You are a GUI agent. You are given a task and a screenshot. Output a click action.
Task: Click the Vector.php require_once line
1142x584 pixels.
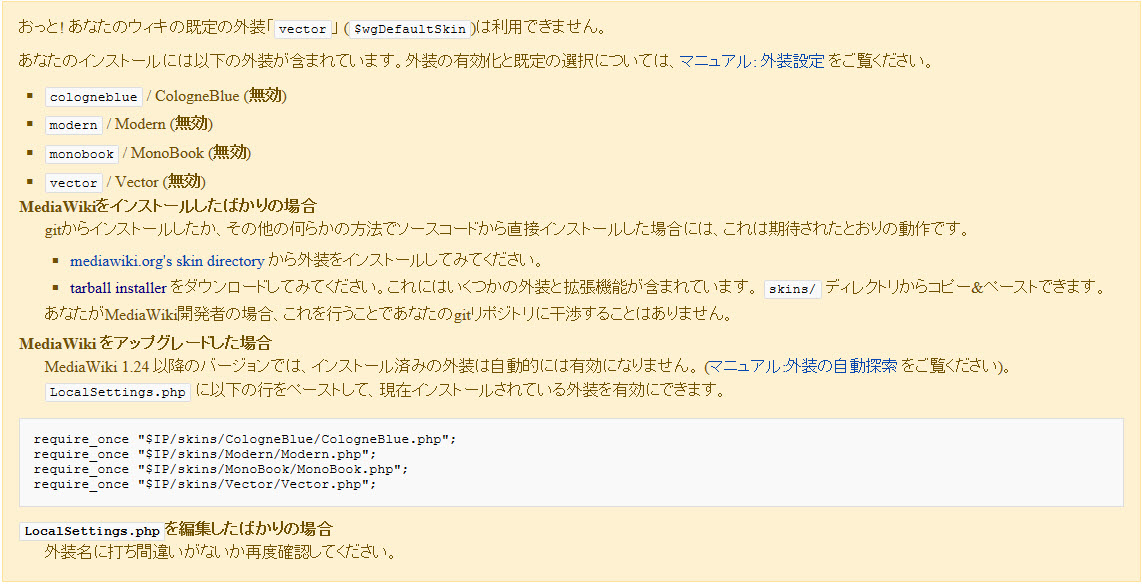(x=205, y=484)
